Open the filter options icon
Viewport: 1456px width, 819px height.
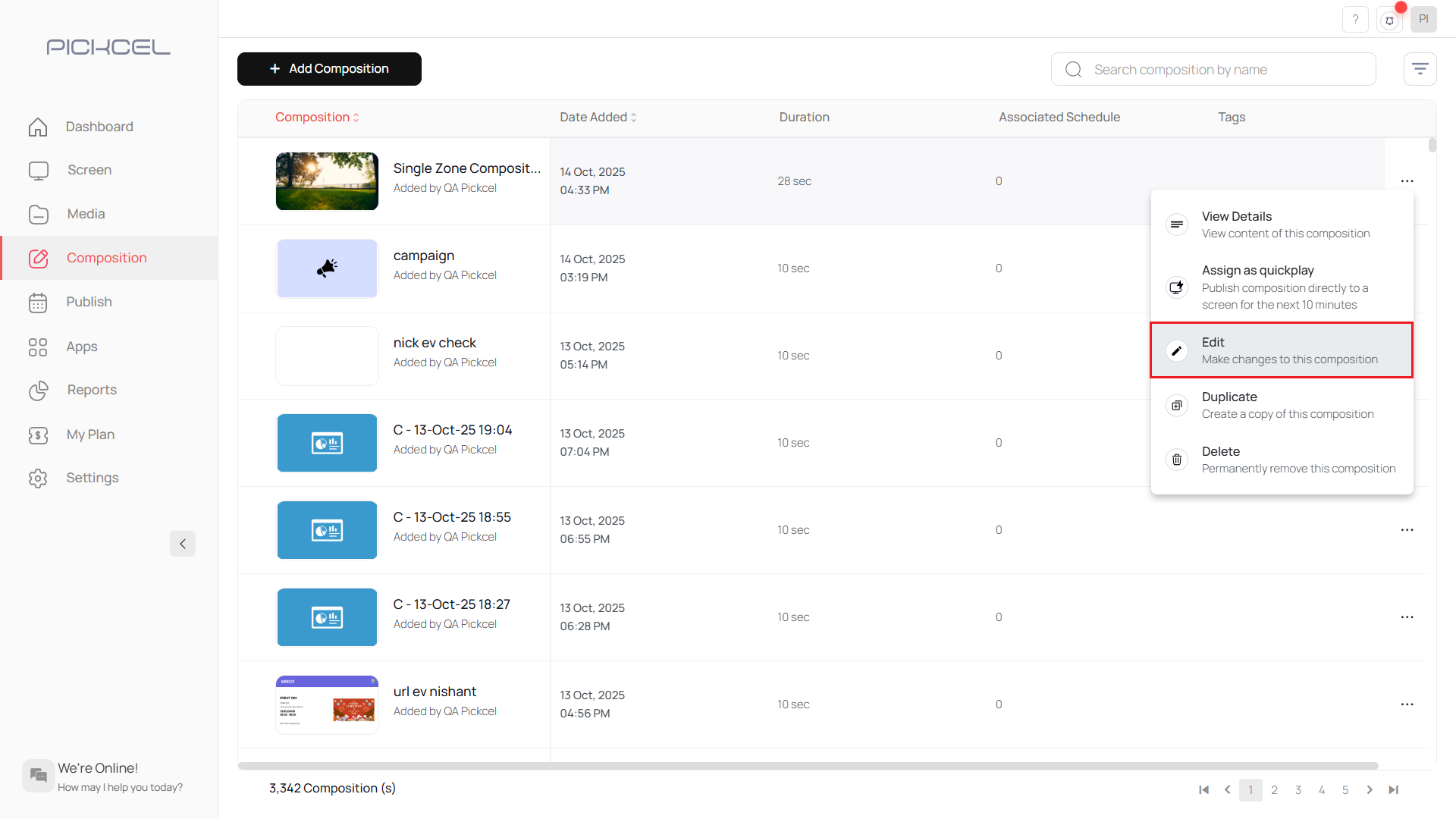tap(1420, 69)
